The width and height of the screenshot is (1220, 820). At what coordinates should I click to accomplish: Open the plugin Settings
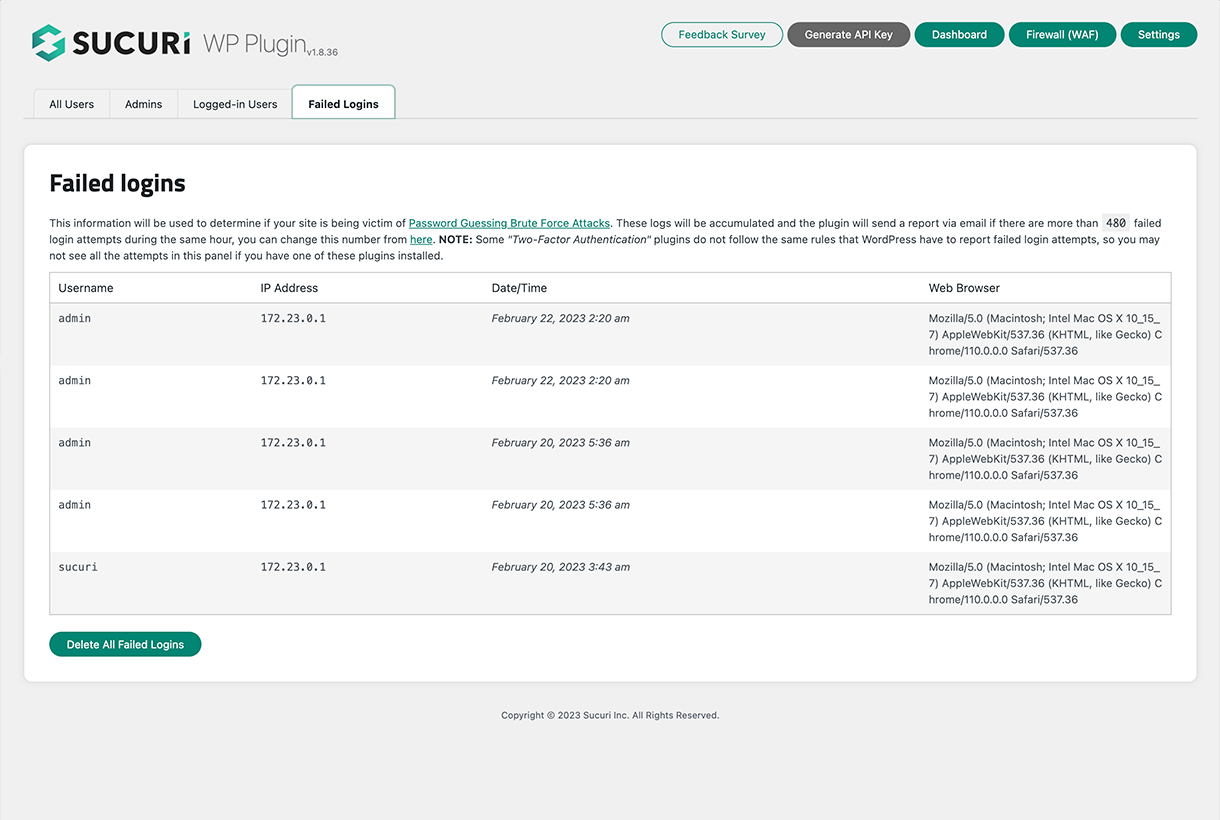(x=1158, y=34)
